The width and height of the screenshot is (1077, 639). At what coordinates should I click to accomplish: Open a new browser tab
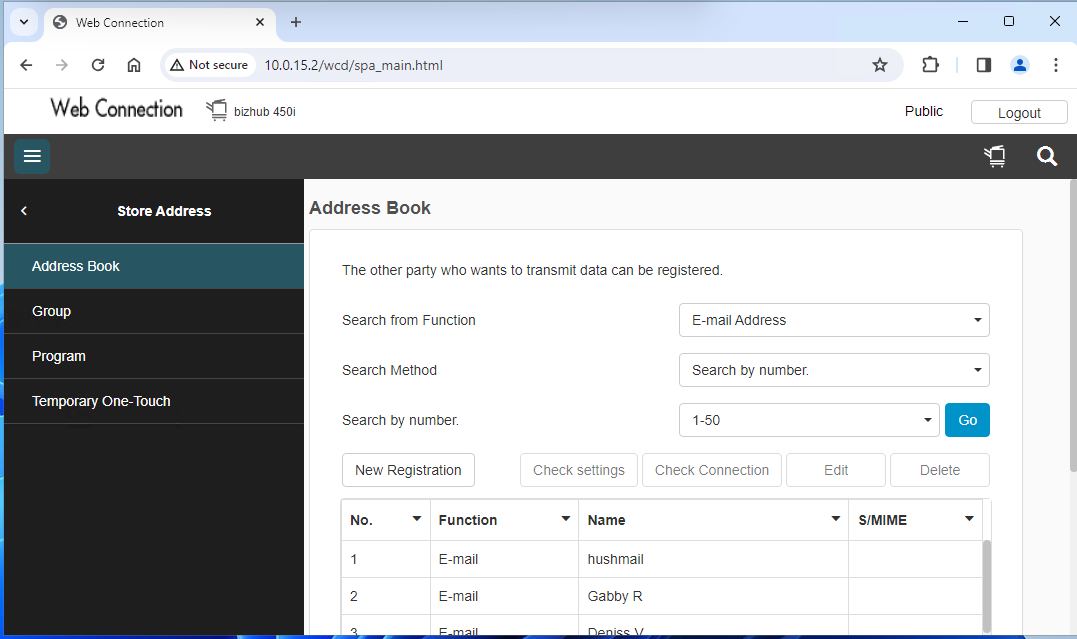pyautogui.click(x=296, y=22)
